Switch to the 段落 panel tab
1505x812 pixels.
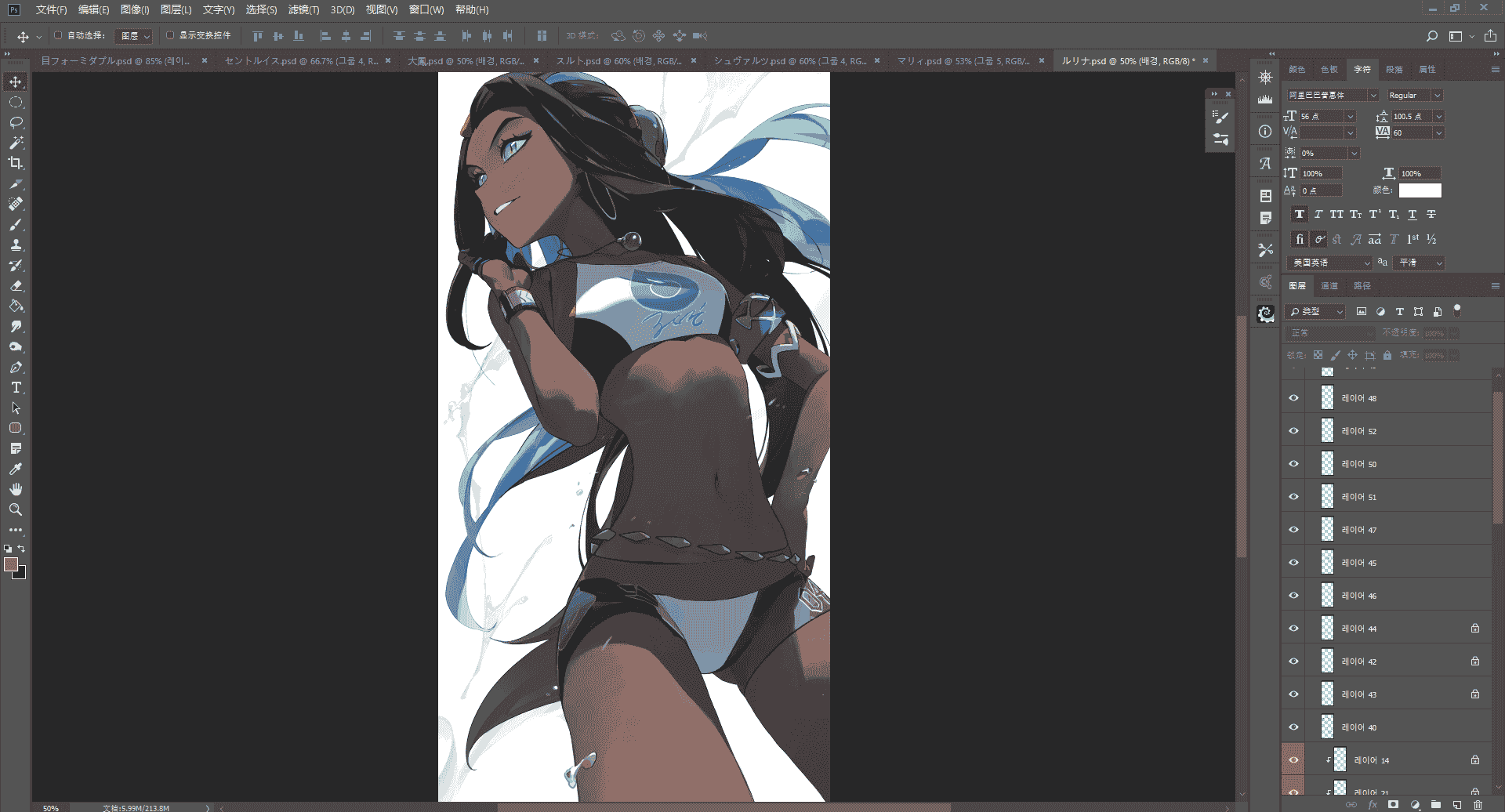1394,70
